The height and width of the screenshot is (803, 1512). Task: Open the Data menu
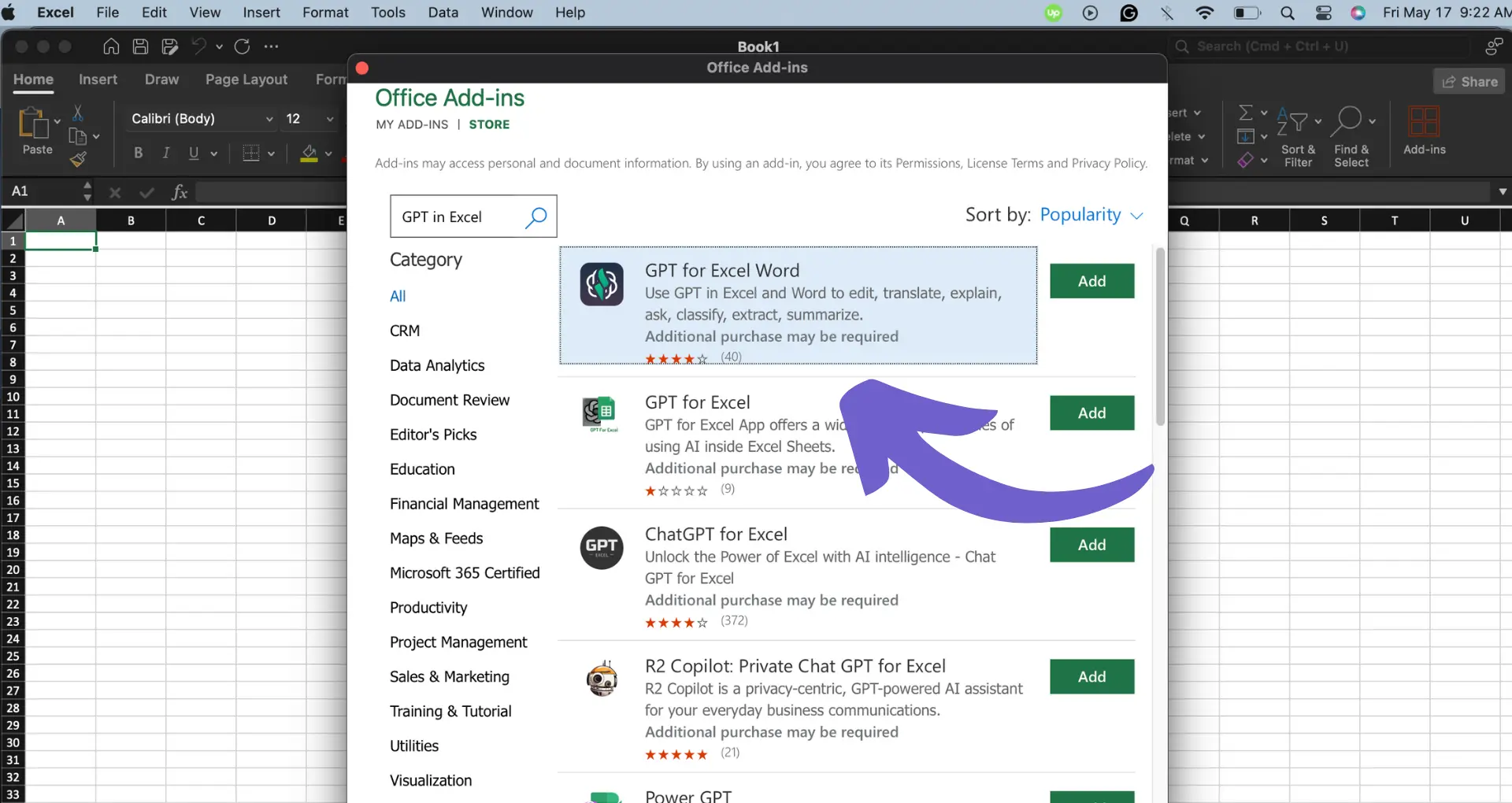click(443, 13)
